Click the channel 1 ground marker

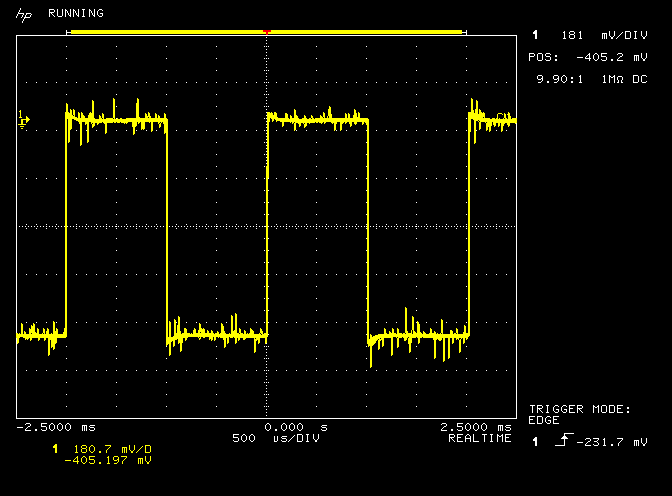(24, 122)
